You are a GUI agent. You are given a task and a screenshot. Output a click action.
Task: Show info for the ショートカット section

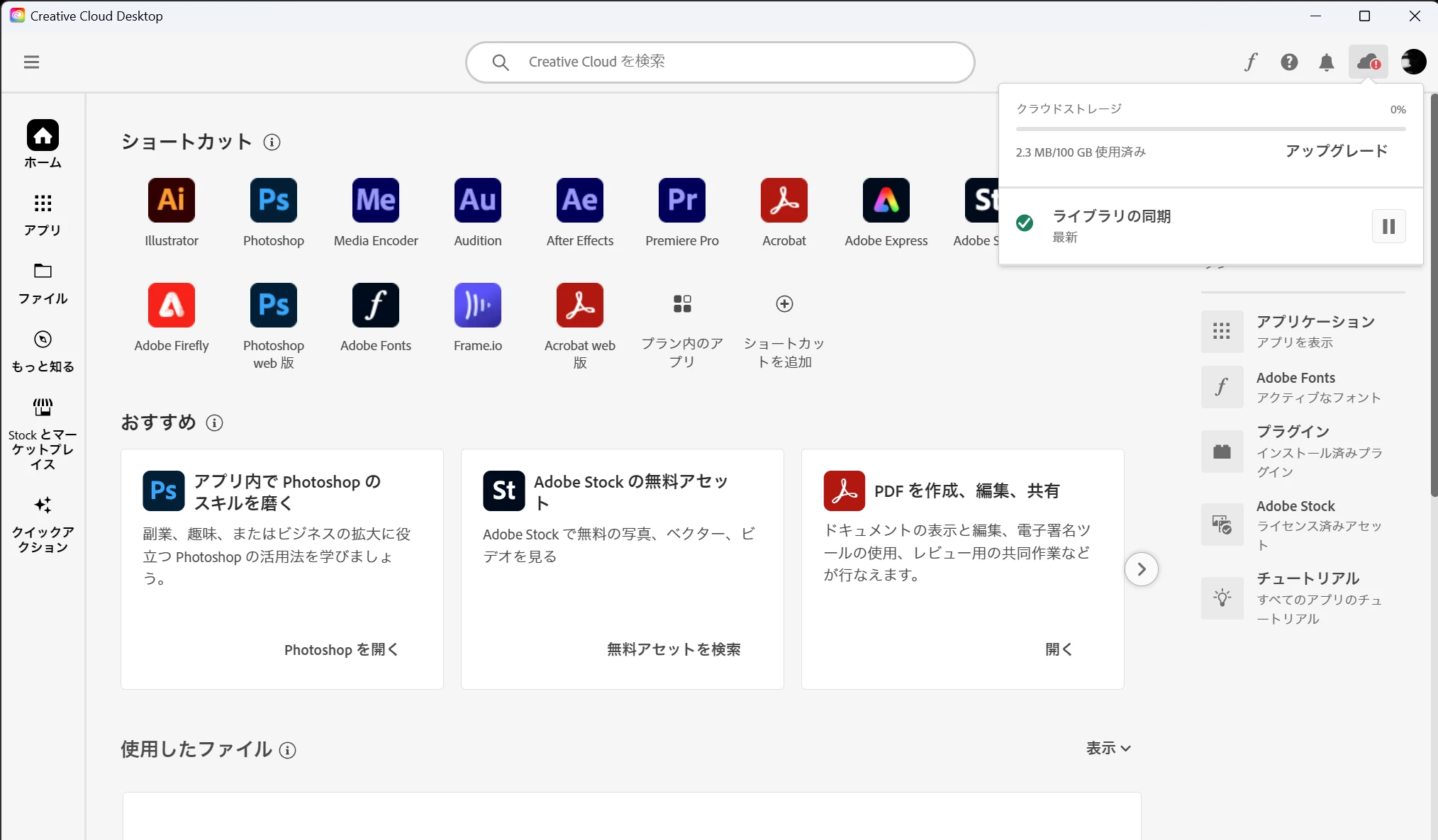pyautogui.click(x=272, y=142)
